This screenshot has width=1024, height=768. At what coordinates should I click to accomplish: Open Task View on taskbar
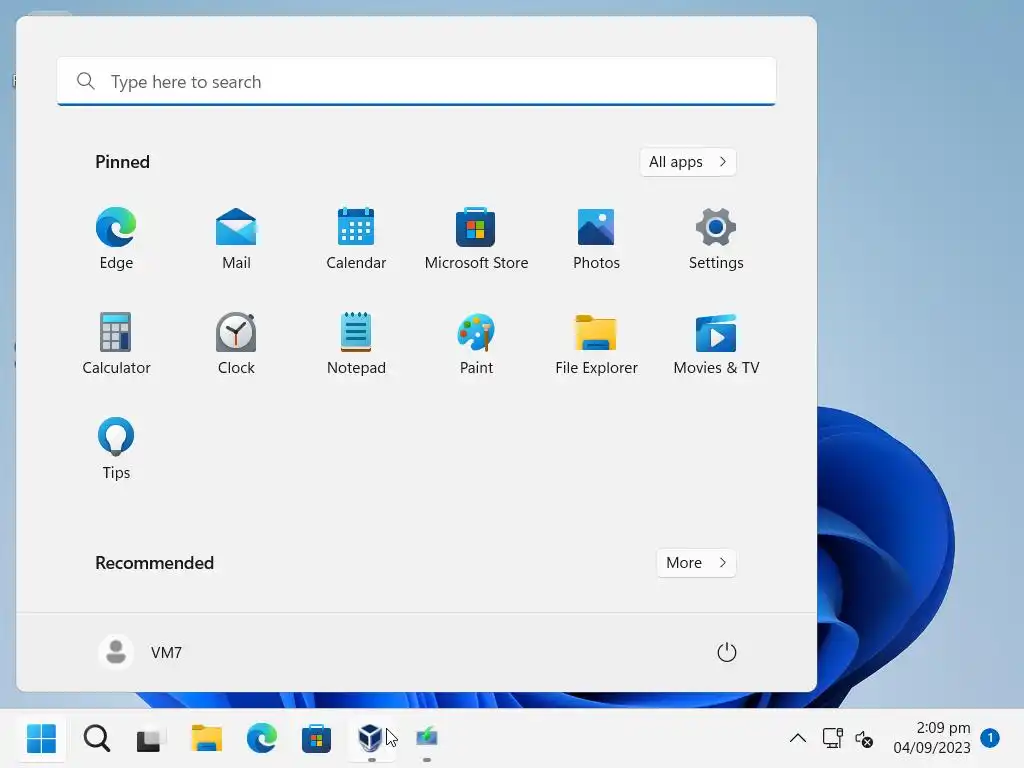click(x=149, y=739)
